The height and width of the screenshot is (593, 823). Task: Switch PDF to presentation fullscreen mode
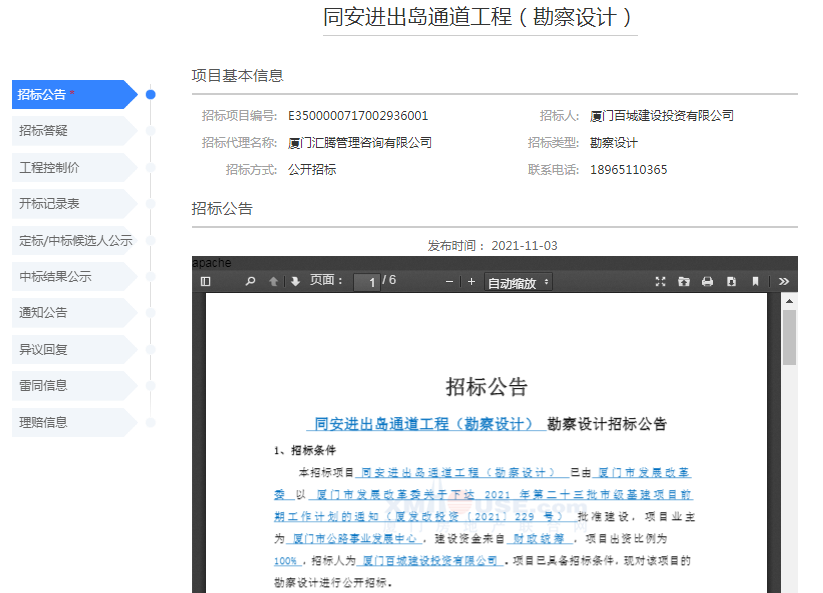pos(660,282)
